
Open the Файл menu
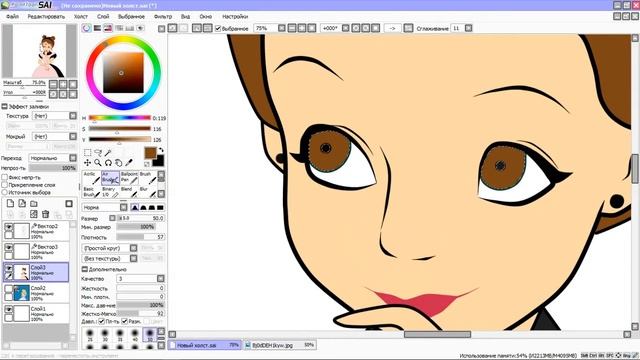[12, 16]
